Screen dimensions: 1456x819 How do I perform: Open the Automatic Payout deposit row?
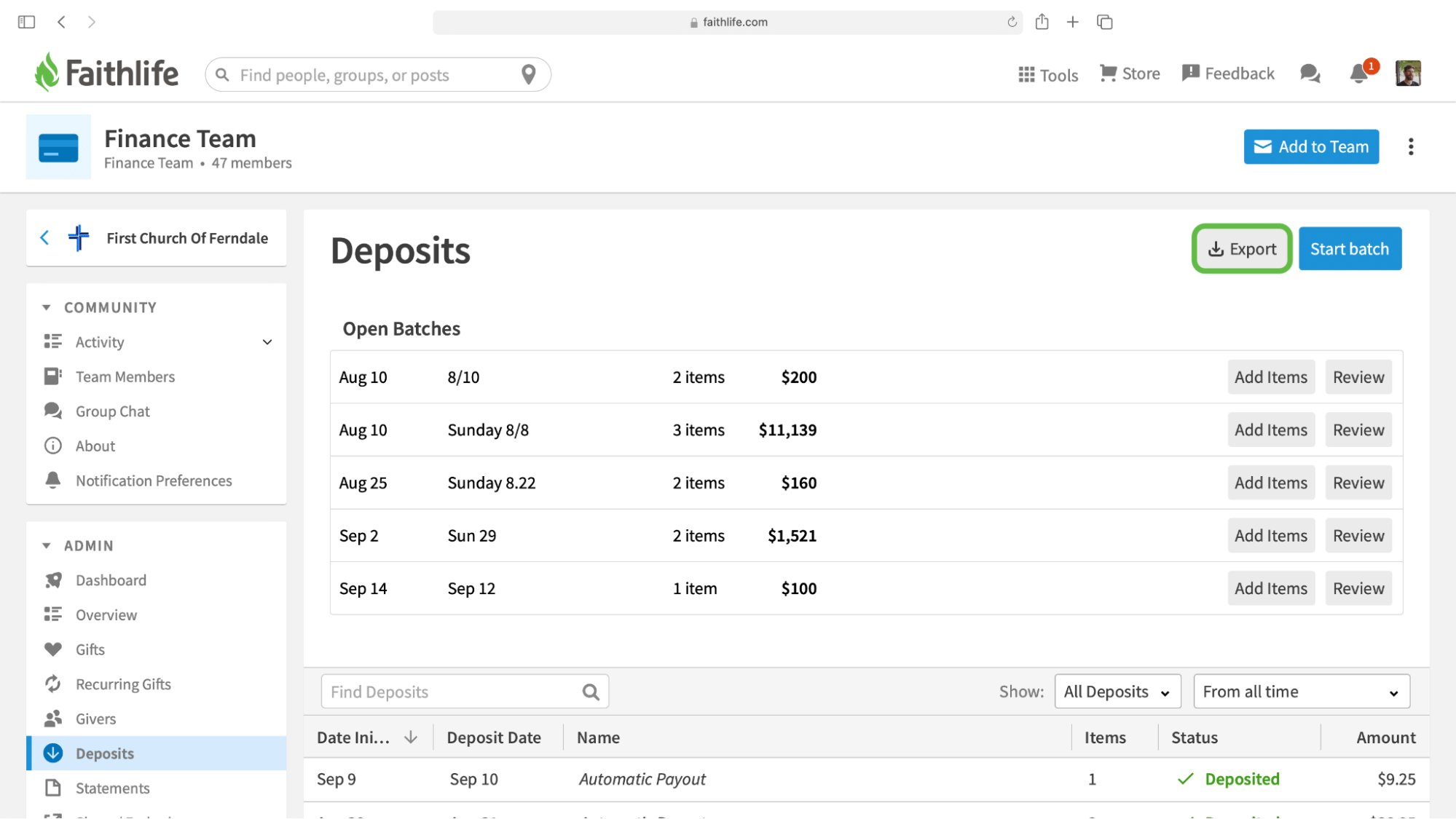click(x=866, y=780)
